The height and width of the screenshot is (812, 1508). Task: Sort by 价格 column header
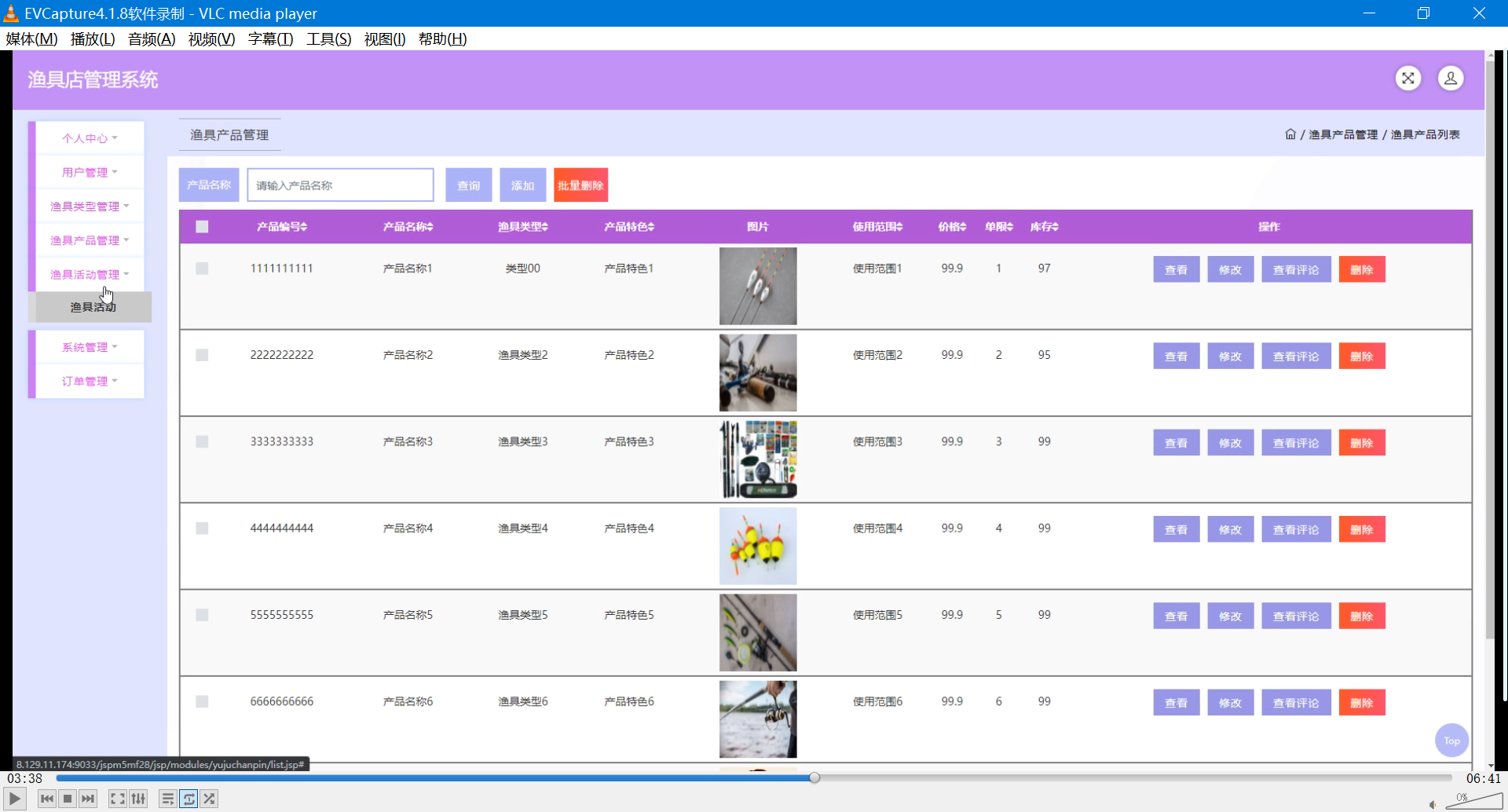[953, 227]
